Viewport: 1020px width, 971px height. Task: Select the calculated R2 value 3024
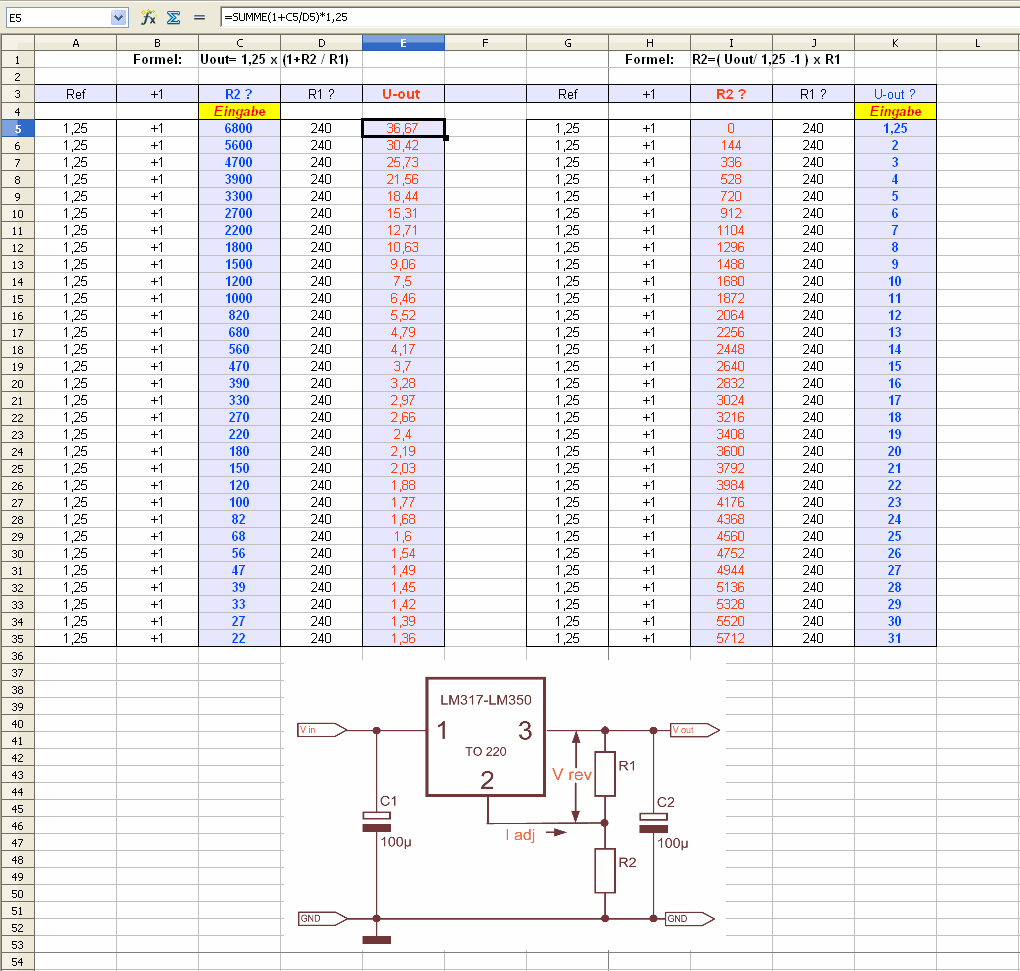pos(731,400)
